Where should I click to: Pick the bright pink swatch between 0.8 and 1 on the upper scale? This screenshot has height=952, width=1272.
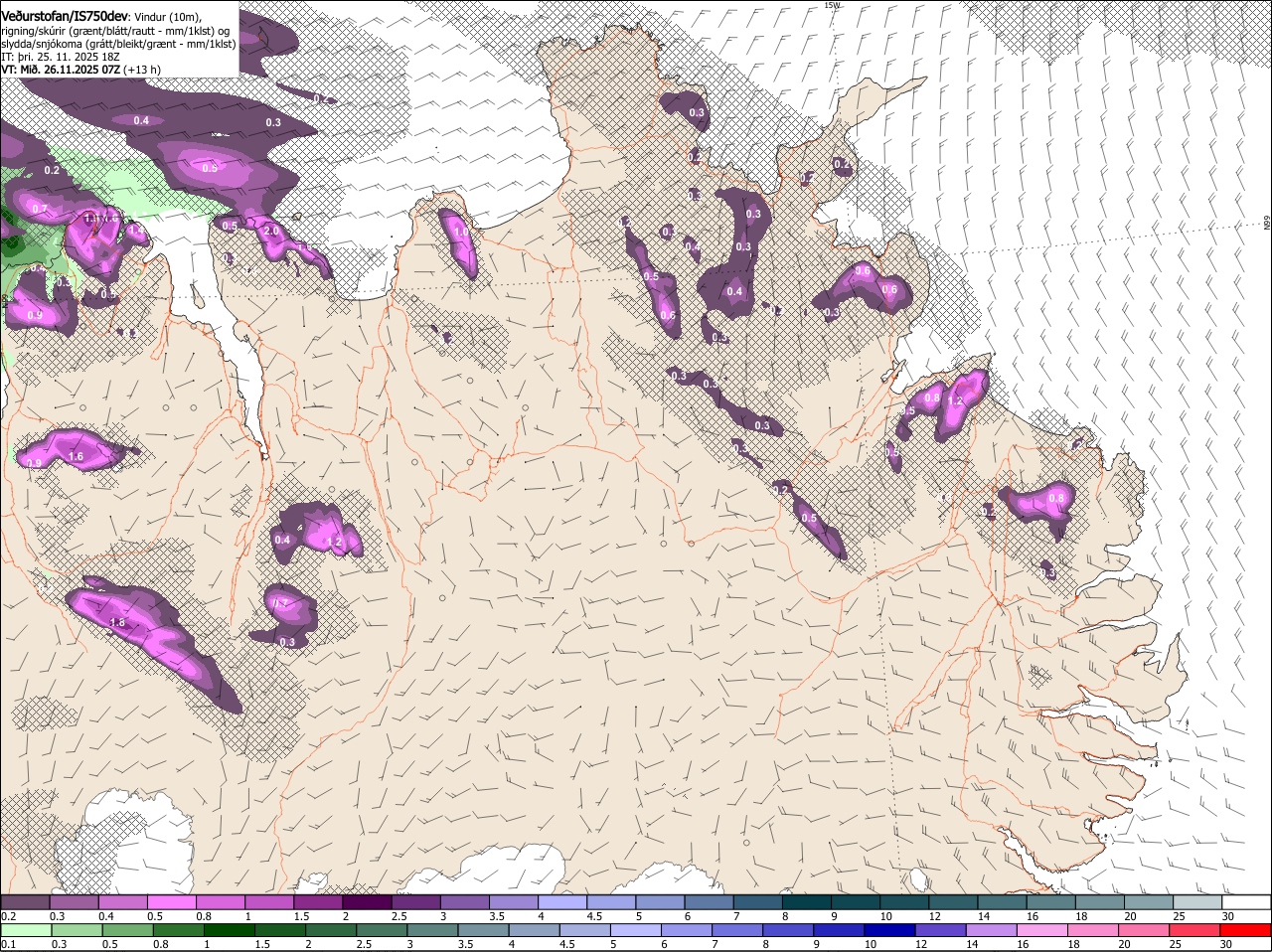221,901
